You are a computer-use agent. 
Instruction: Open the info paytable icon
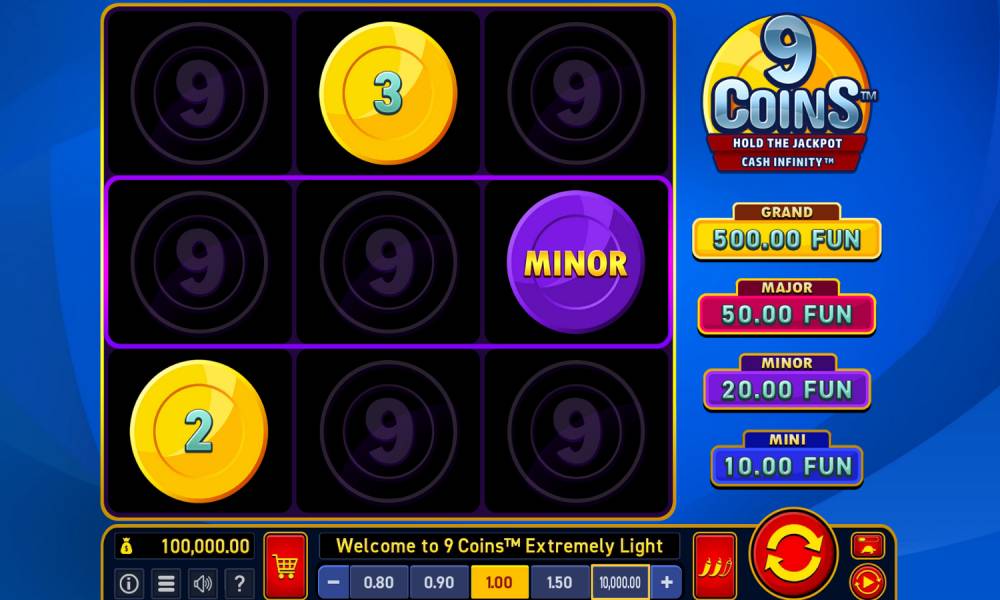click(129, 583)
